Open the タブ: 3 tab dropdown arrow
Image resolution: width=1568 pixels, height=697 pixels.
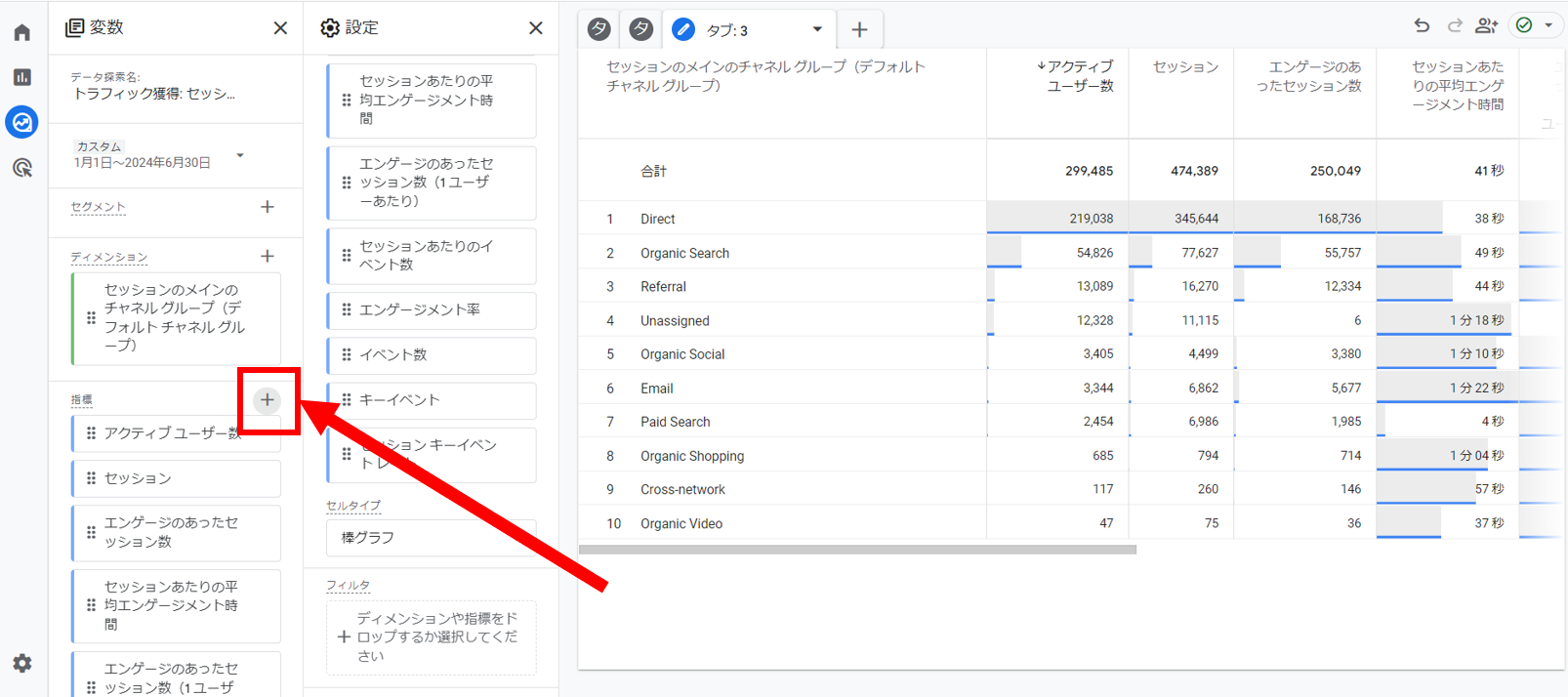click(817, 29)
